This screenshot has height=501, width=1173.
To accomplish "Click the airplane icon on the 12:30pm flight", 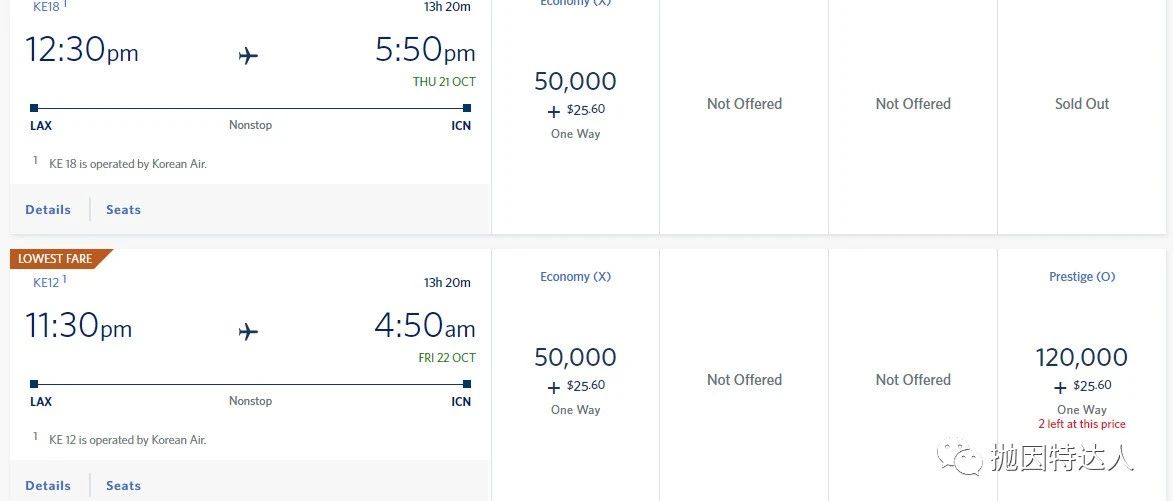I will click(x=249, y=56).
